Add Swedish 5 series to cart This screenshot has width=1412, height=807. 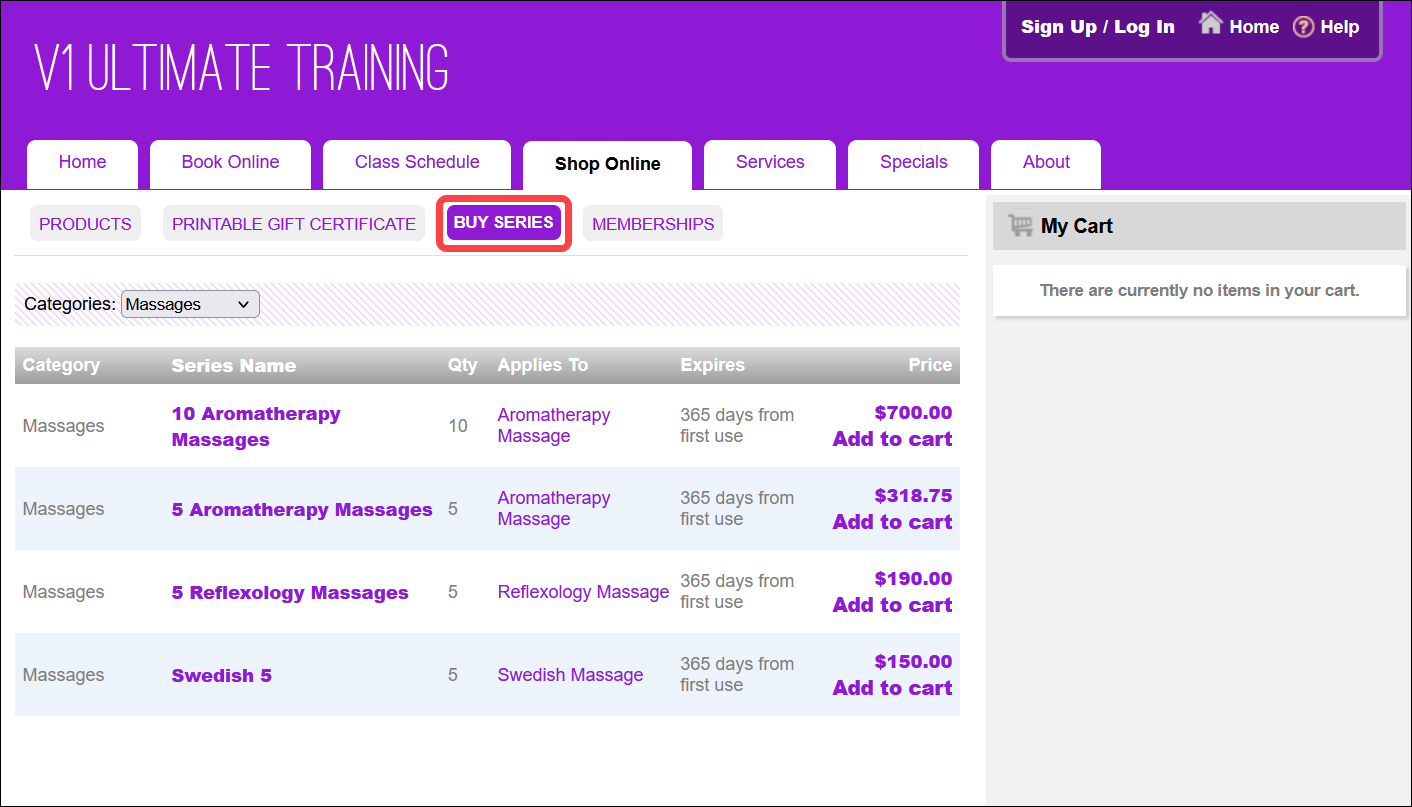tap(892, 688)
